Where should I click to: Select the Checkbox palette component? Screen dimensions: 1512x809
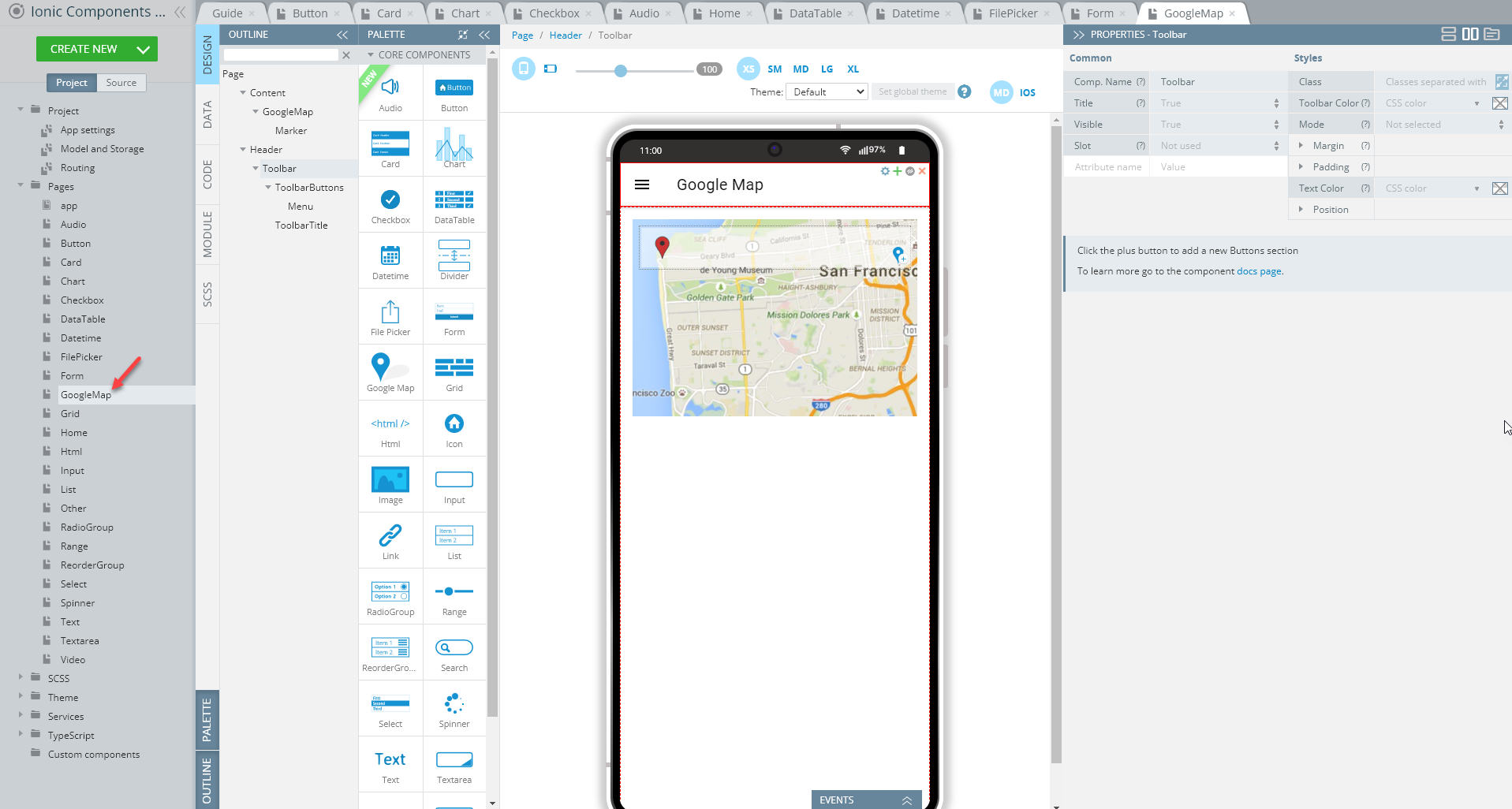click(390, 205)
